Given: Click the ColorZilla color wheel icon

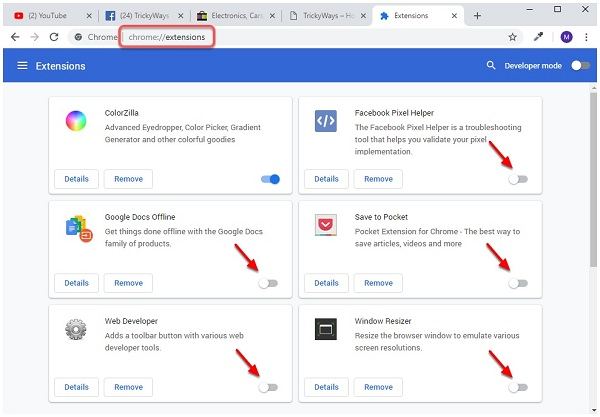Looking at the screenshot, I should pos(76,121).
